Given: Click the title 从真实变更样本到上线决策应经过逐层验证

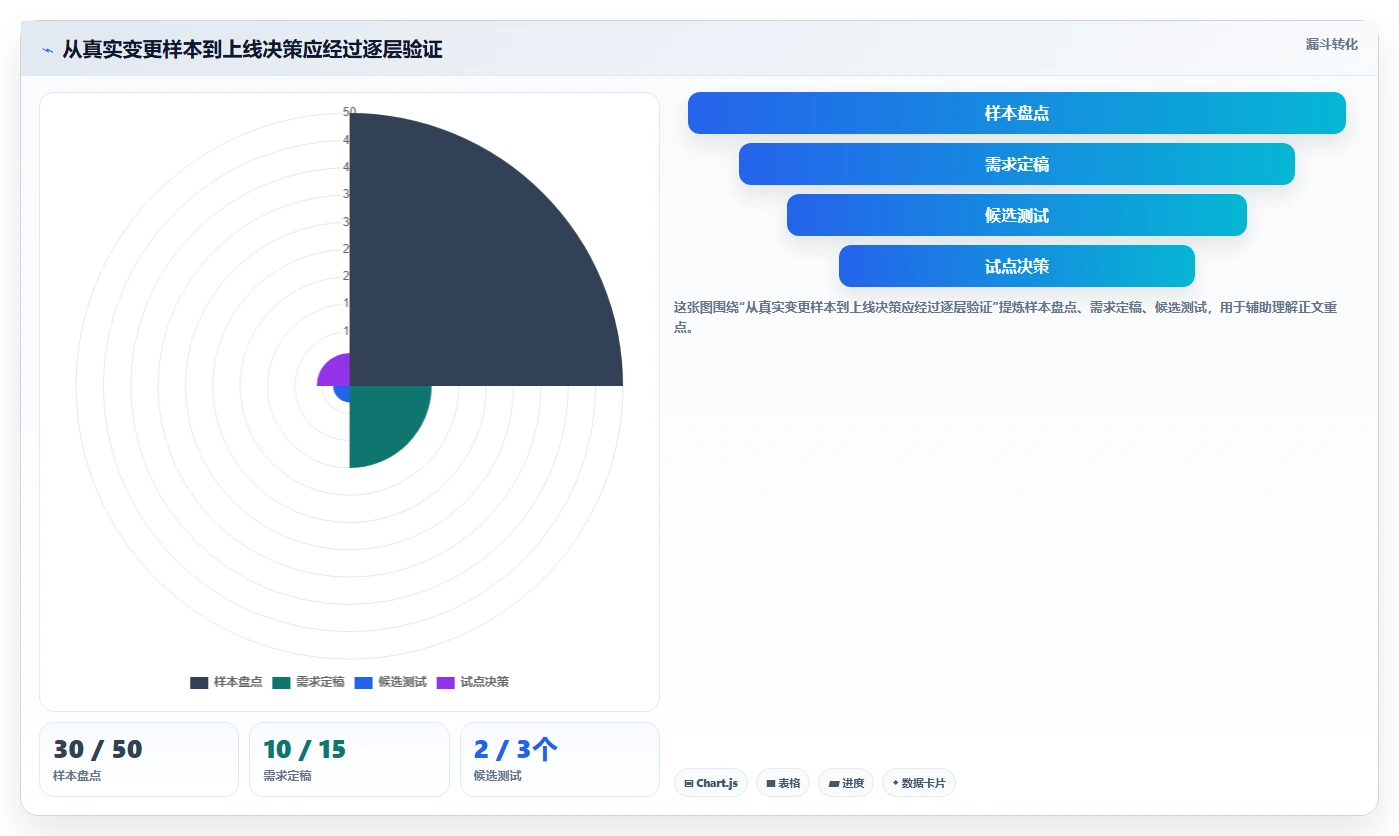Looking at the screenshot, I should 252,49.
